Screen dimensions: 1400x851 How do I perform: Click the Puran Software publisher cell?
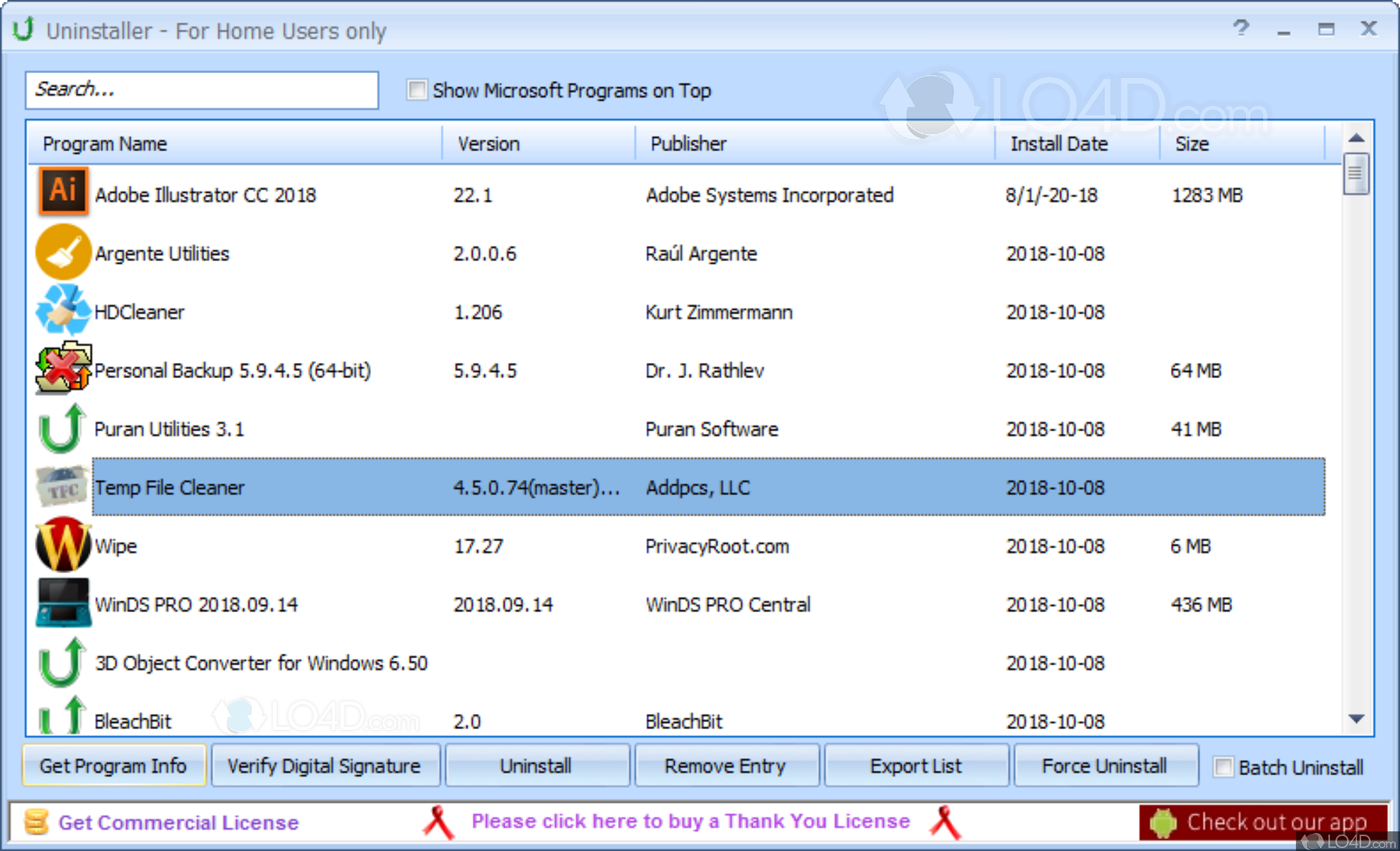(x=712, y=429)
